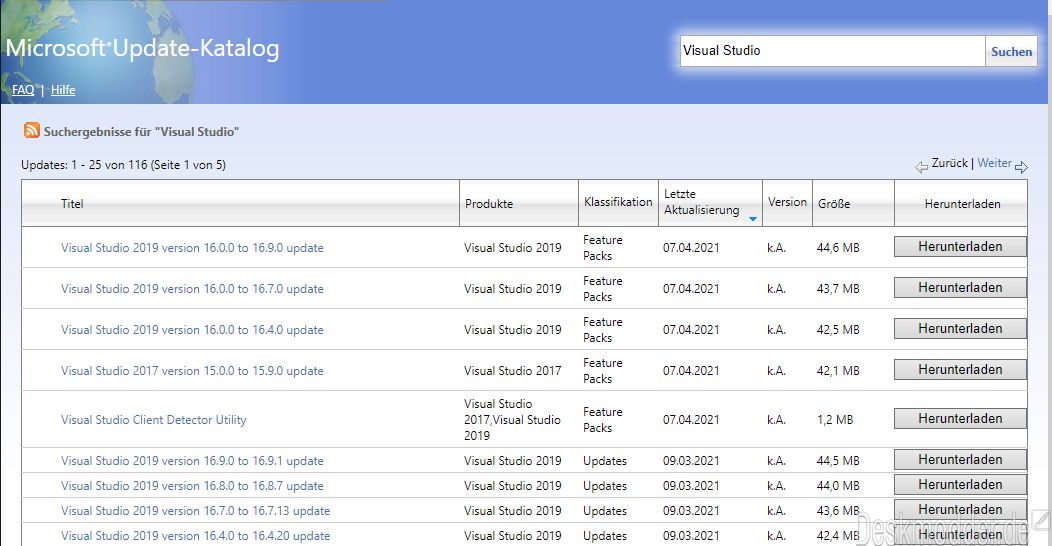Open the Hilfe link
The height and width of the screenshot is (546, 1052).
63,90
